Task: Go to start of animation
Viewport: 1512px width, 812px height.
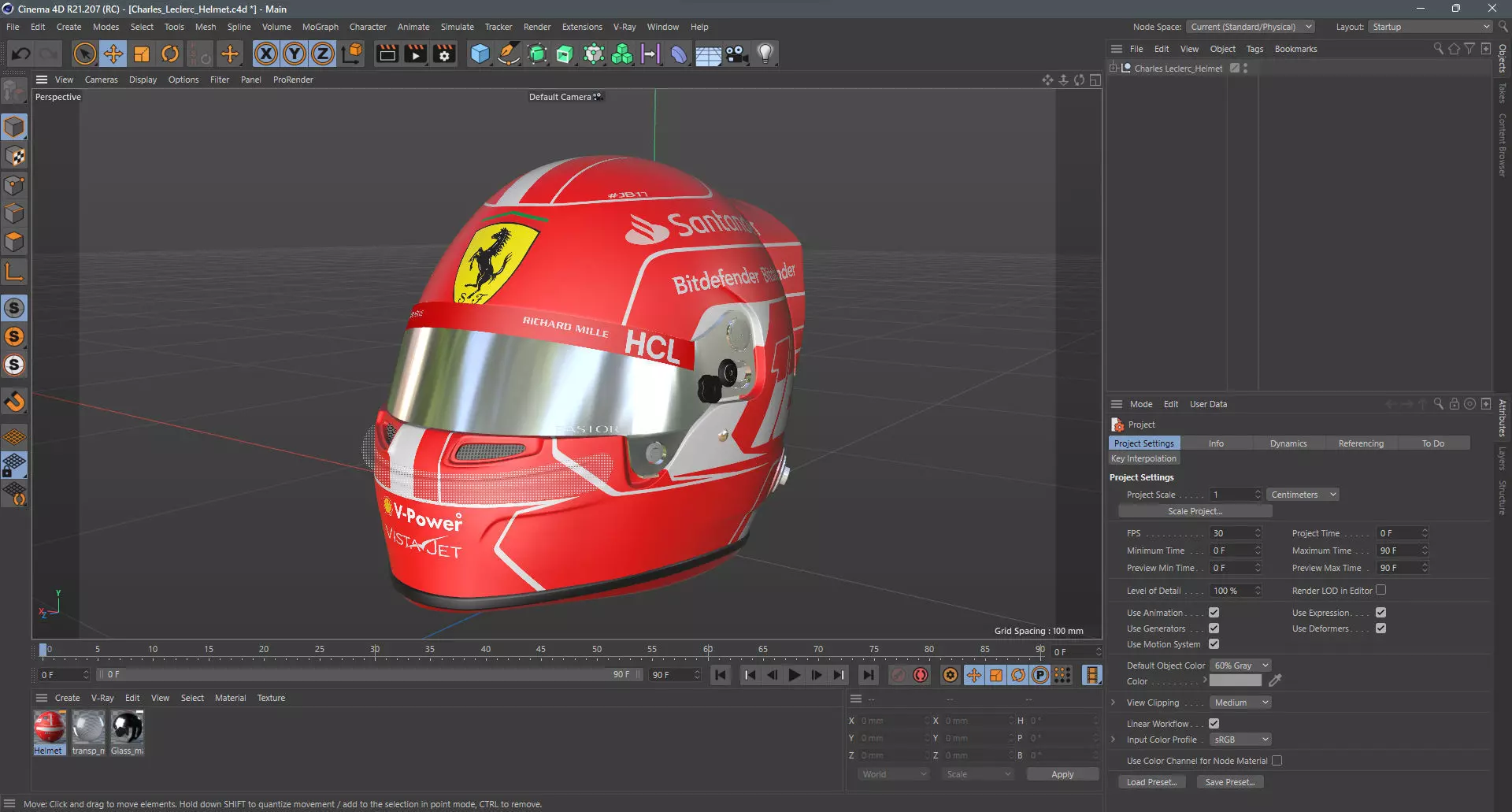Action: click(721, 675)
